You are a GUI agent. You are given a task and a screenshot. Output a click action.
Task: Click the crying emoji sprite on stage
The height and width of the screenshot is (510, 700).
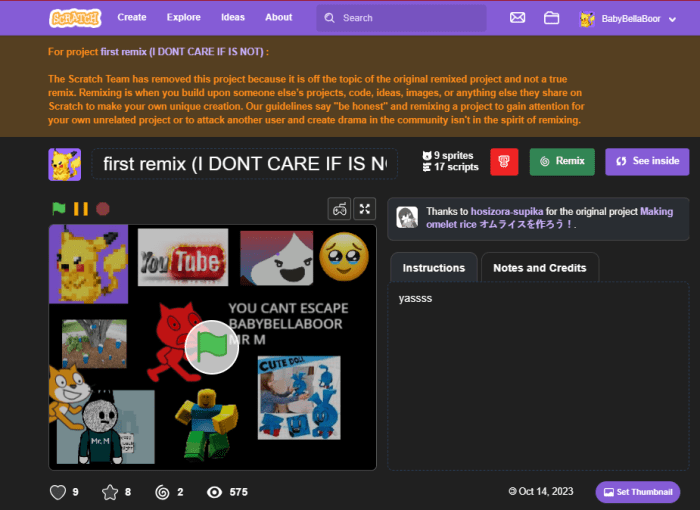pyautogui.click(x=344, y=257)
